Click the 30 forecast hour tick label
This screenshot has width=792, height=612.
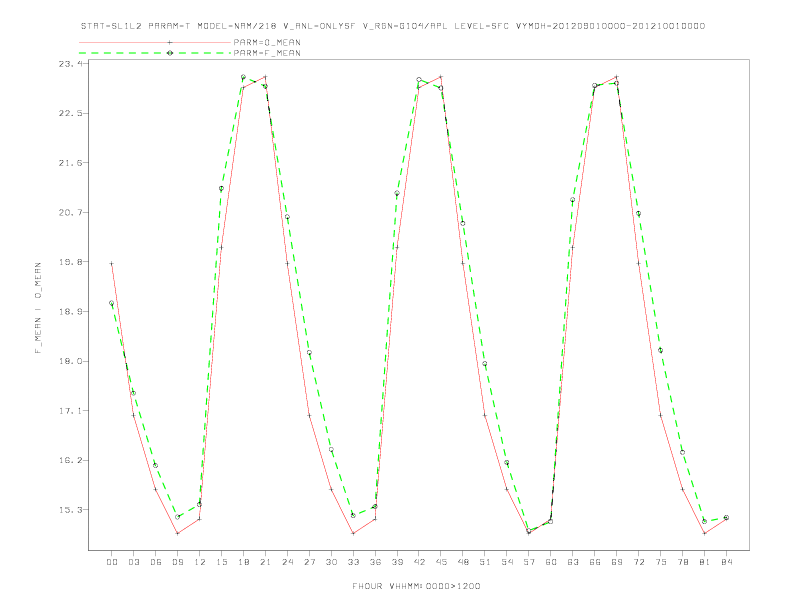click(x=331, y=562)
